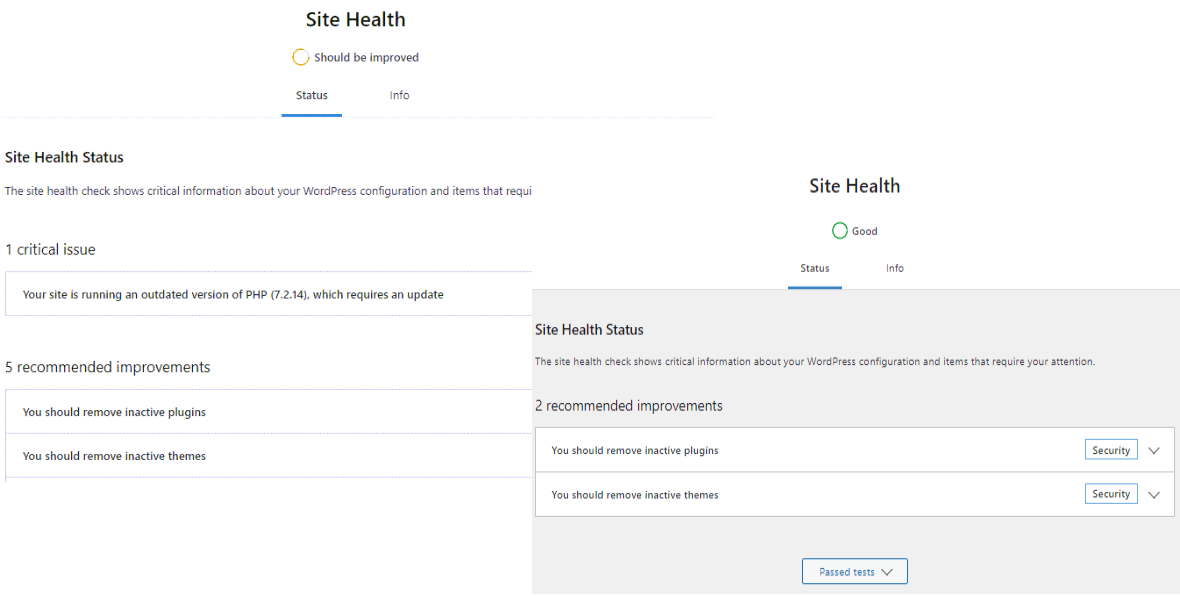Image resolution: width=1180 pixels, height=596 pixels.
Task: Click the right panel 'Site Health Status' heading
Action: pyautogui.click(x=589, y=330)
